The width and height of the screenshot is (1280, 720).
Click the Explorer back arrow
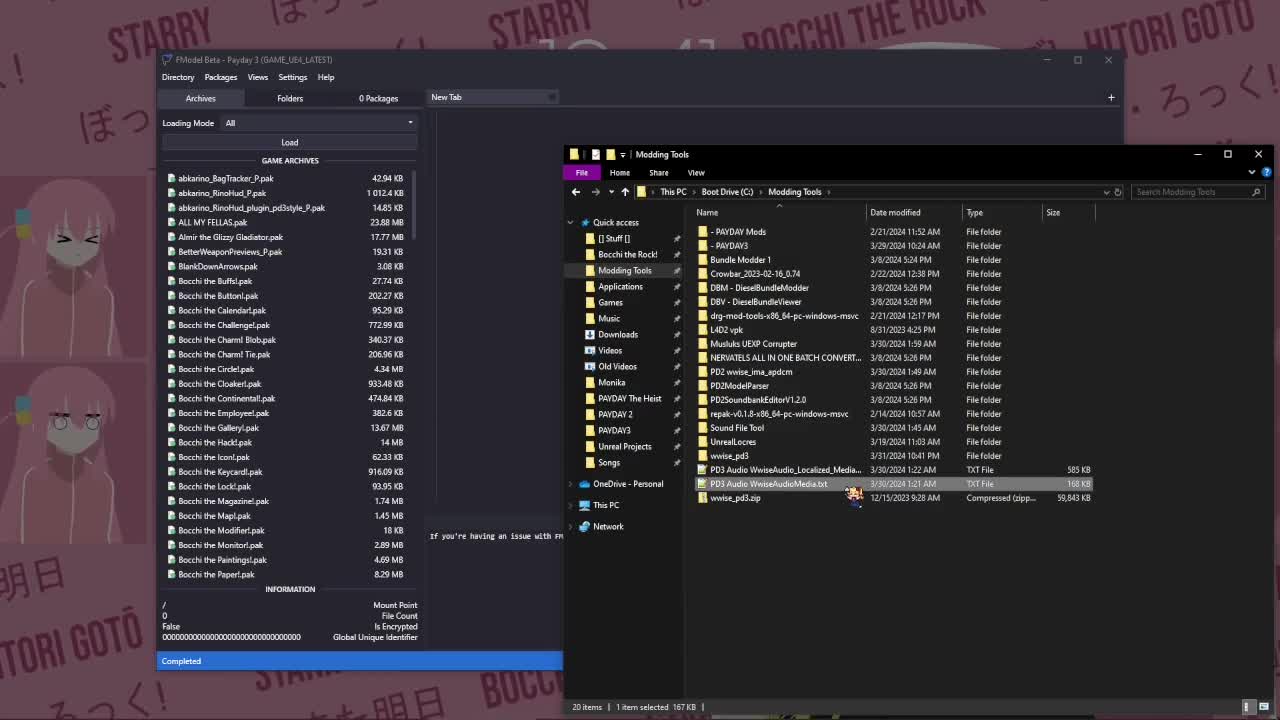click(x=576, y=192)
